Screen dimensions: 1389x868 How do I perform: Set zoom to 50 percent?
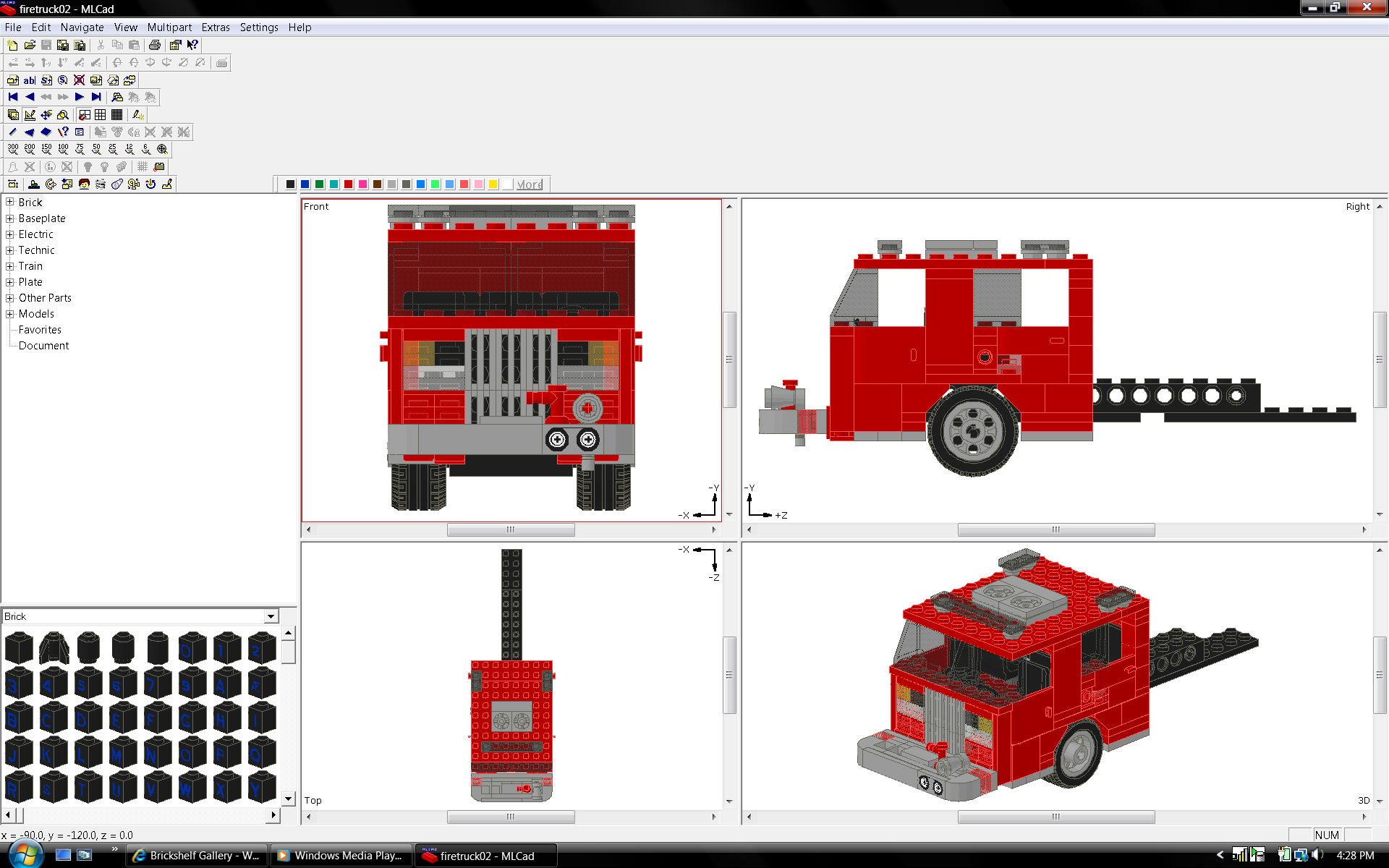pyautogui.click(x=96, y=149)
